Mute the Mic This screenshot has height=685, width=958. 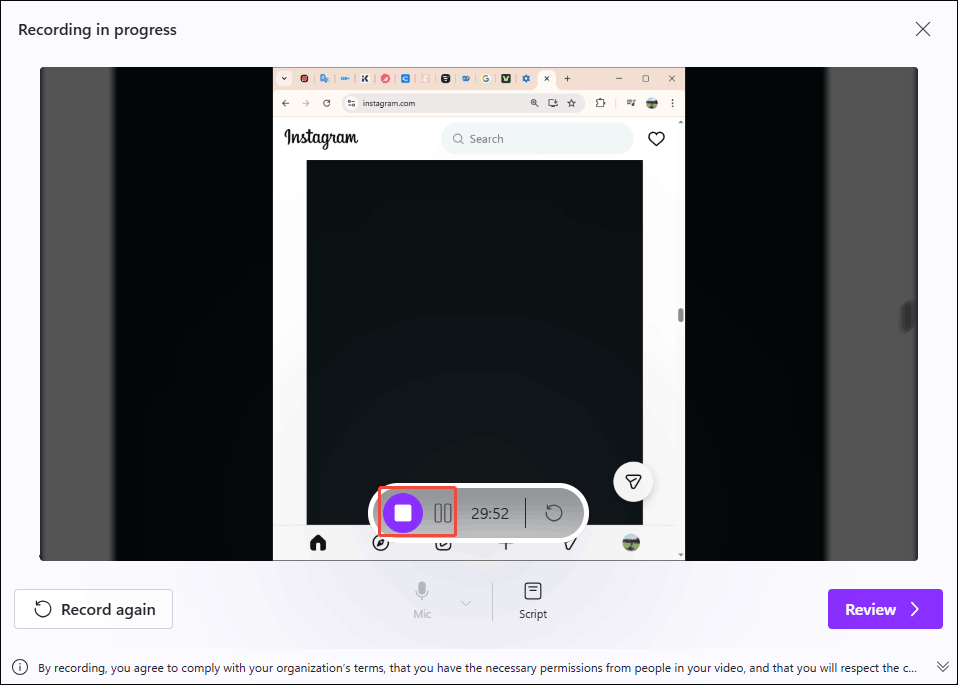click(421, 597)
